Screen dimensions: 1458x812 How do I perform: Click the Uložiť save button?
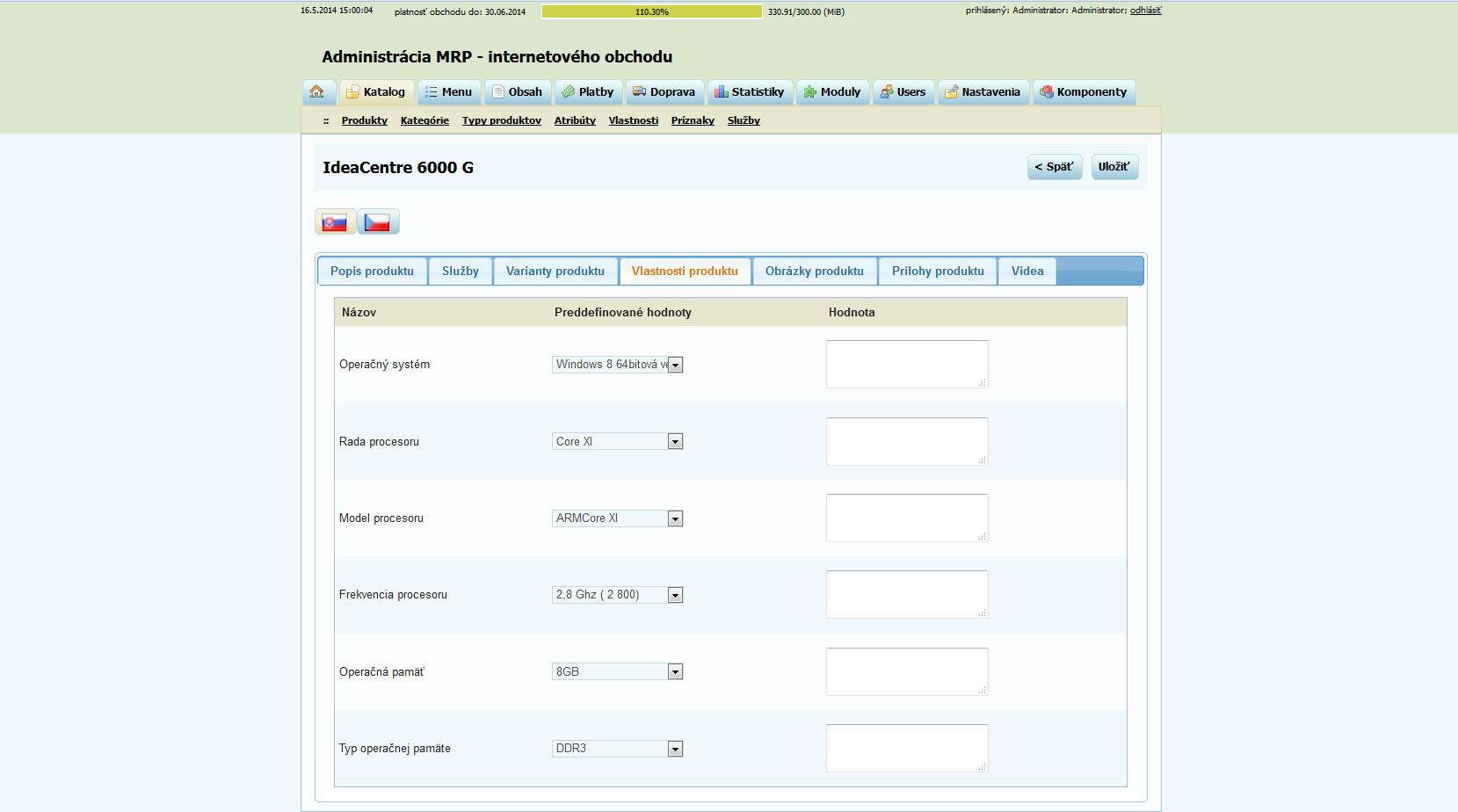coord(1114,167)
